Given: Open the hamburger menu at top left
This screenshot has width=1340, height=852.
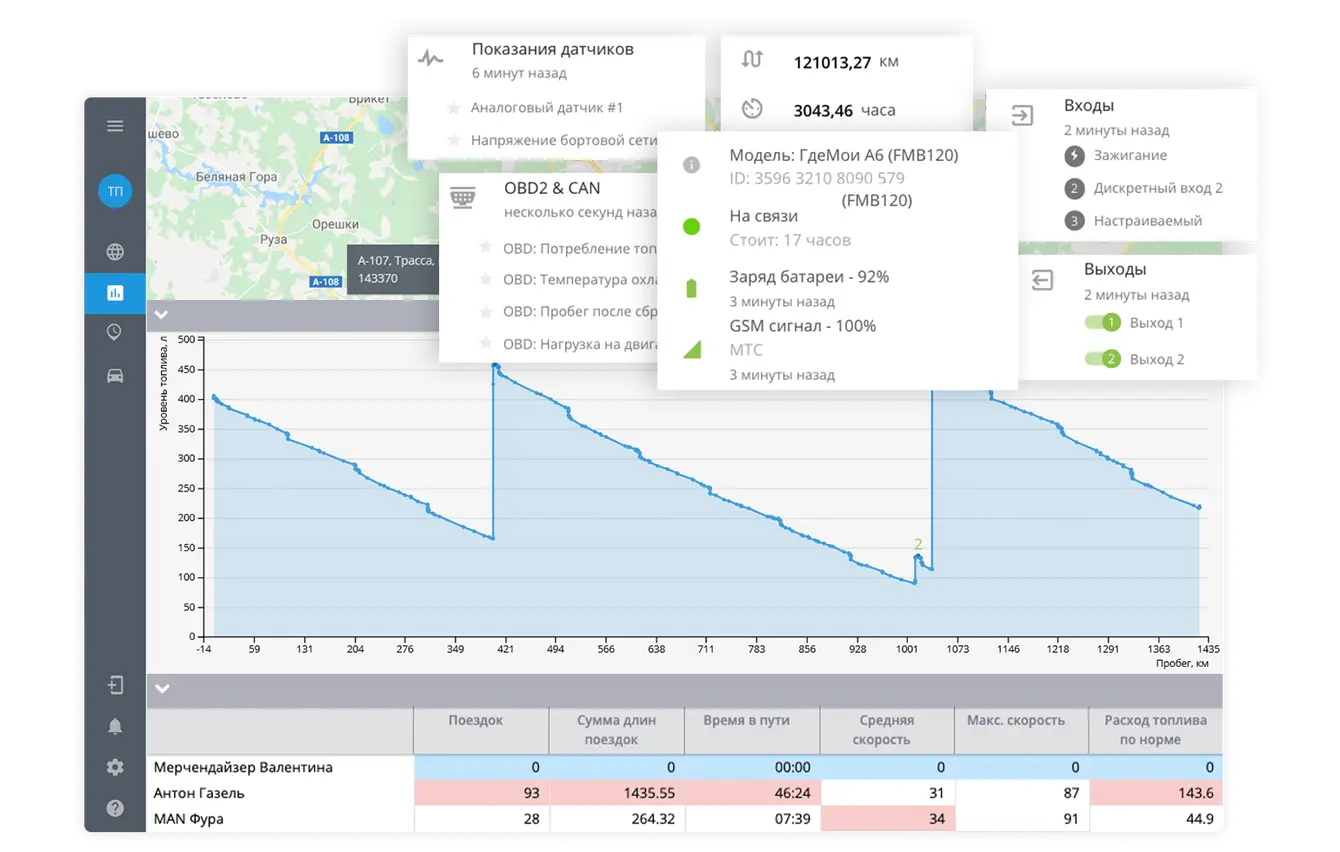Looking at the screenshot, I should [x=114, y=125].
